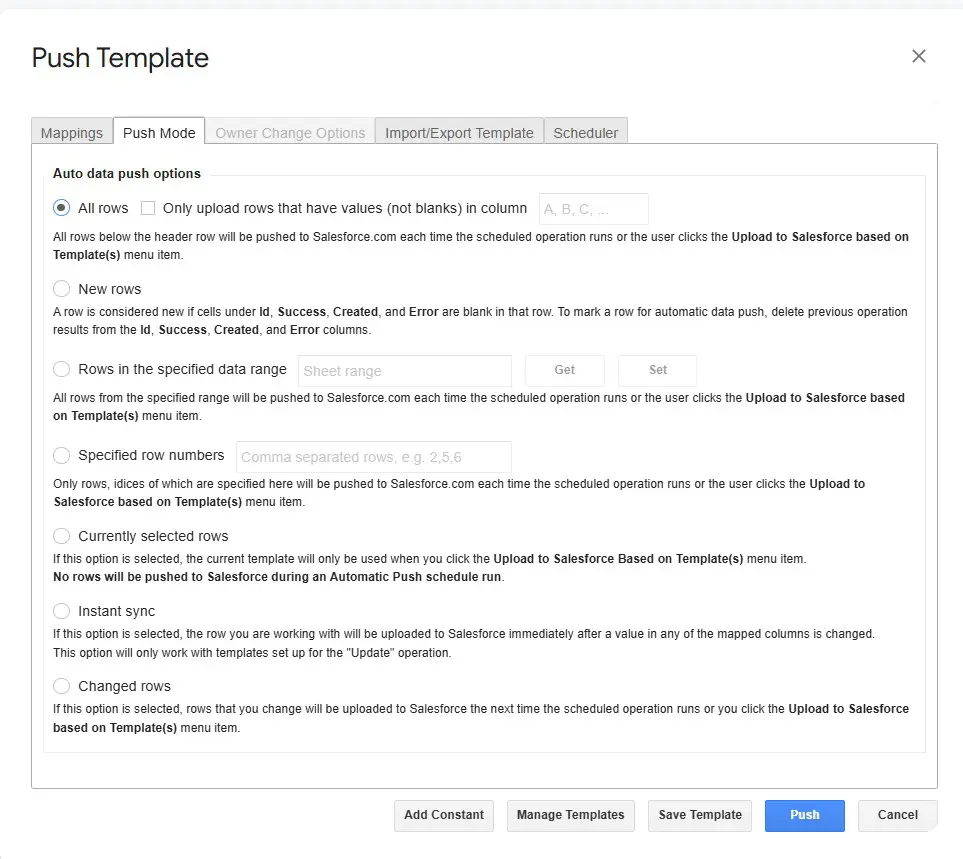Screen dimensions: 963x859
Task: Click the Add Constant button
Action: pyautogui.click(x=443, y=815)
